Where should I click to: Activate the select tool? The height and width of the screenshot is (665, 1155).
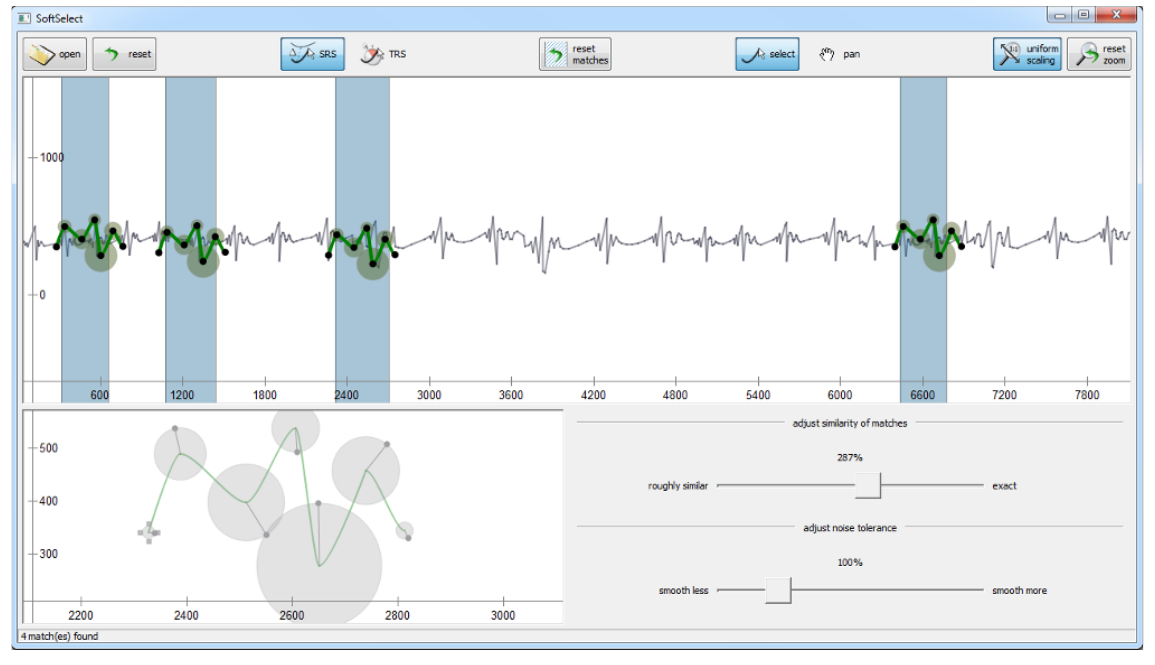pos(767,54)
